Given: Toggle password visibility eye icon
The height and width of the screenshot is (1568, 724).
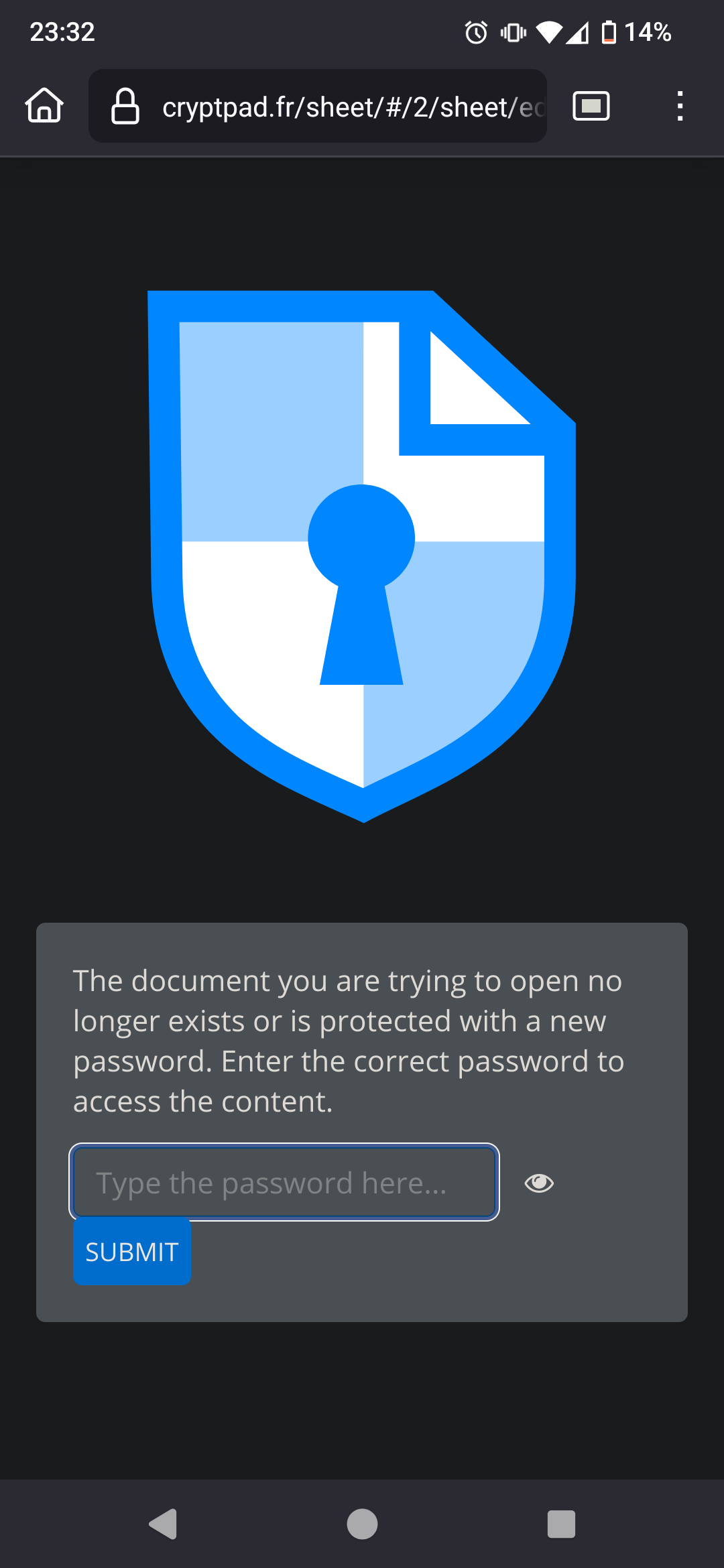Looking at the screenshot, I should coord(539,1183).
